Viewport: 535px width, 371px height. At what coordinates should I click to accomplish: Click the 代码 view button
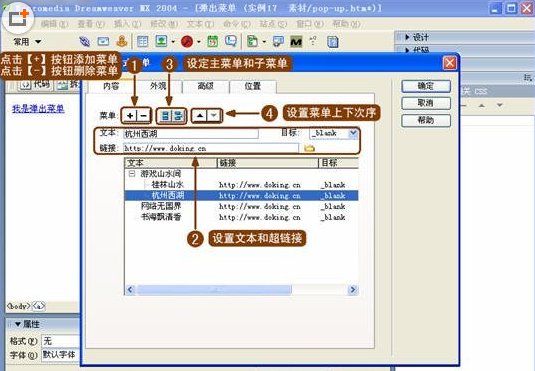35,84
